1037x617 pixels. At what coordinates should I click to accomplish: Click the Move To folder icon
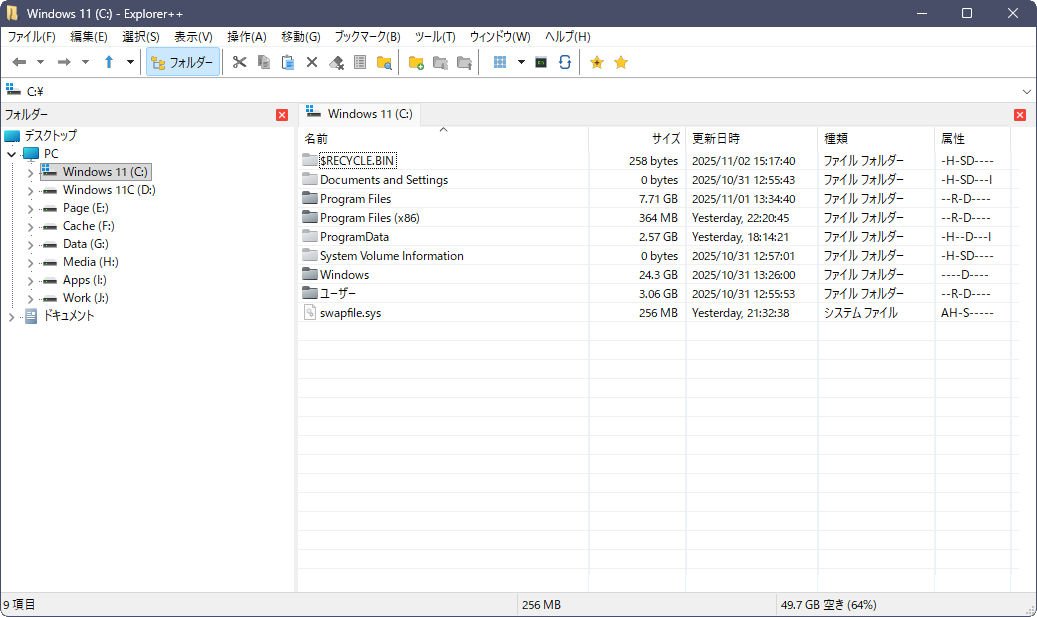coord(464,62)
